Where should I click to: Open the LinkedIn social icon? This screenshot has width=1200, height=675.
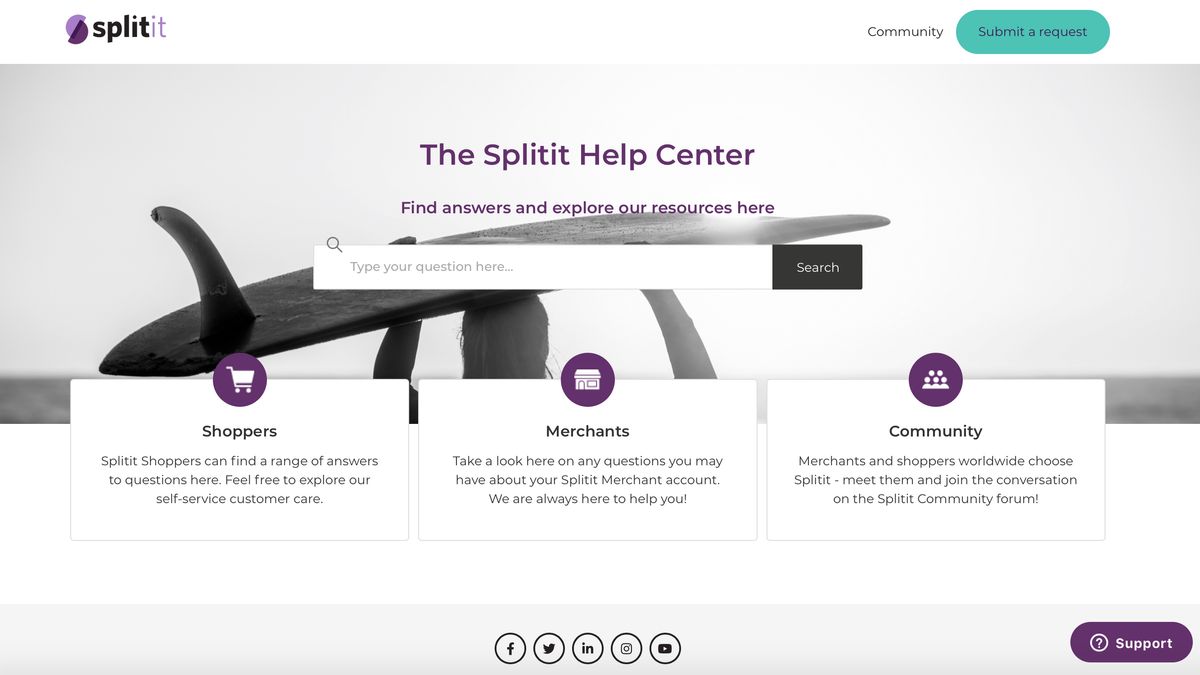pyautogui.click(x=588, y=649)
